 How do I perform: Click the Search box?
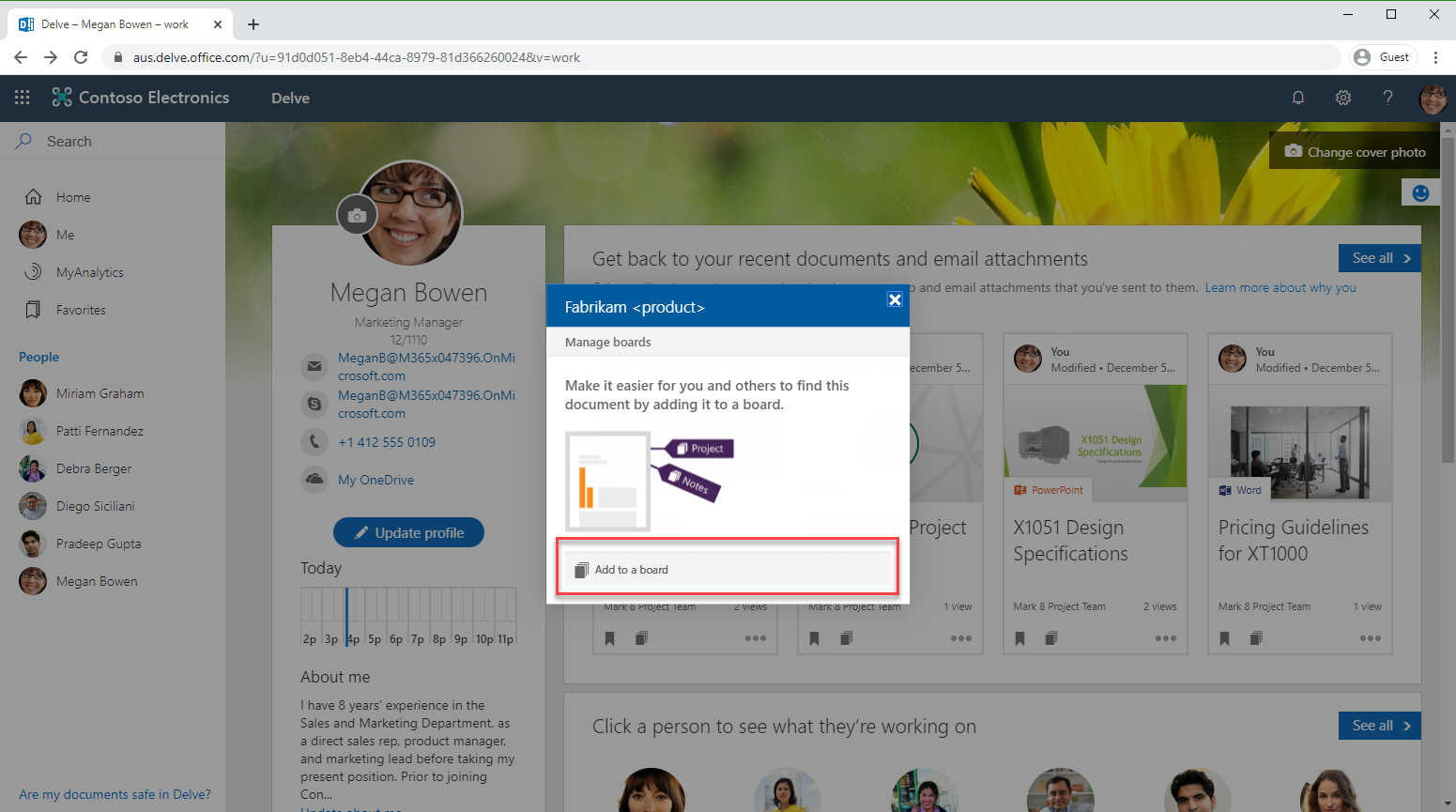click(x=113, y=142)
